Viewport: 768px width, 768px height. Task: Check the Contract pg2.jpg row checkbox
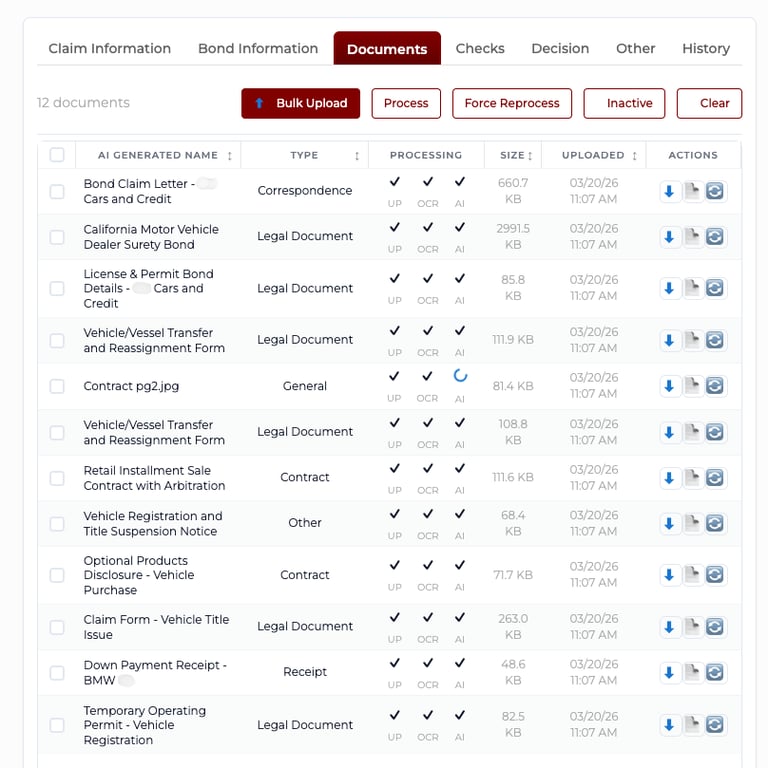pyautogui.click(x=57, y=386)
